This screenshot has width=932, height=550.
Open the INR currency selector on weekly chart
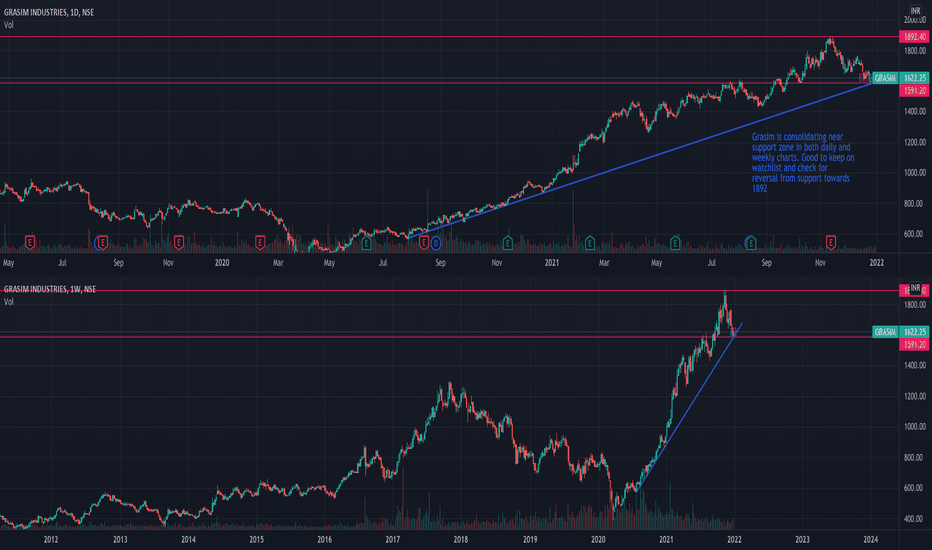point(915,288)
